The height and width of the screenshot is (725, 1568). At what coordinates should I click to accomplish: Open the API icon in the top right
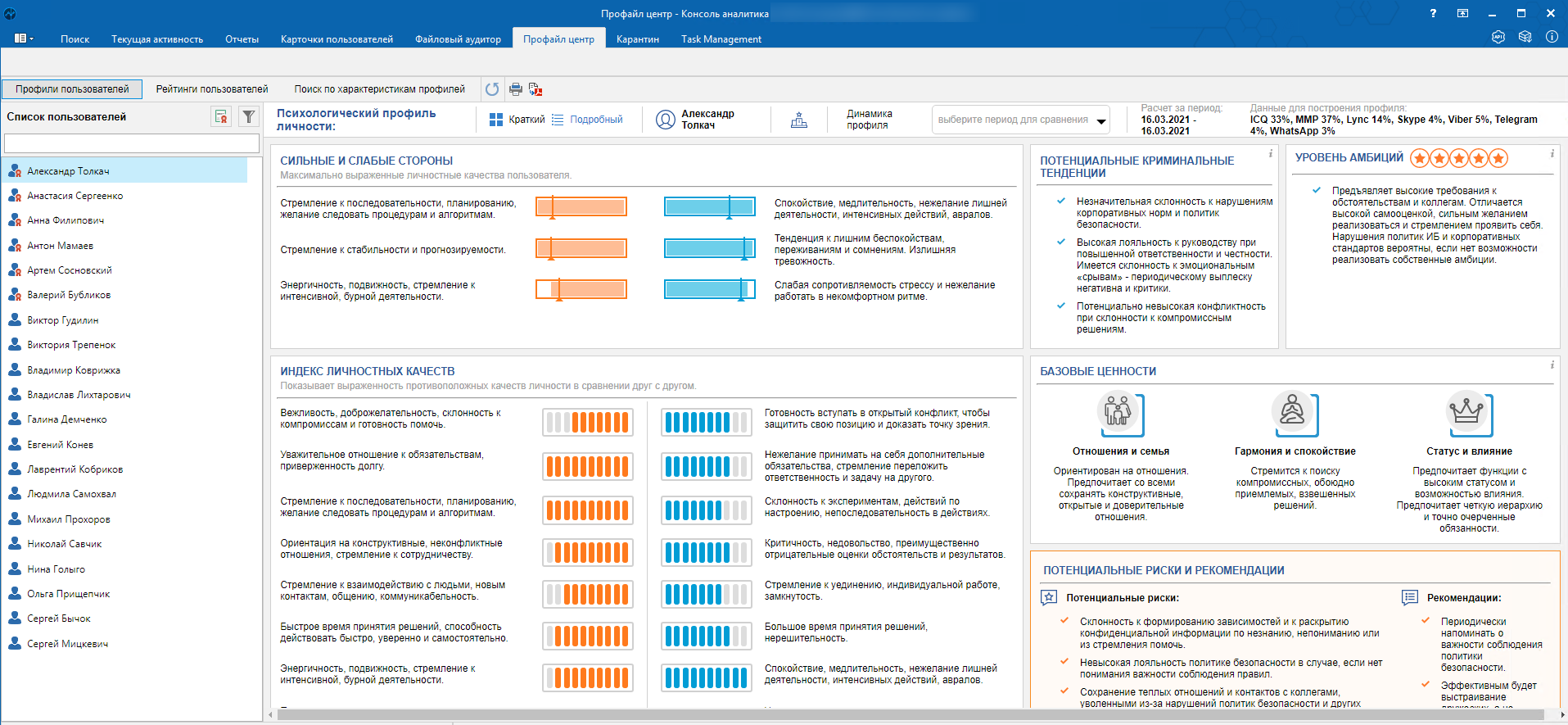pos(1498,37)
